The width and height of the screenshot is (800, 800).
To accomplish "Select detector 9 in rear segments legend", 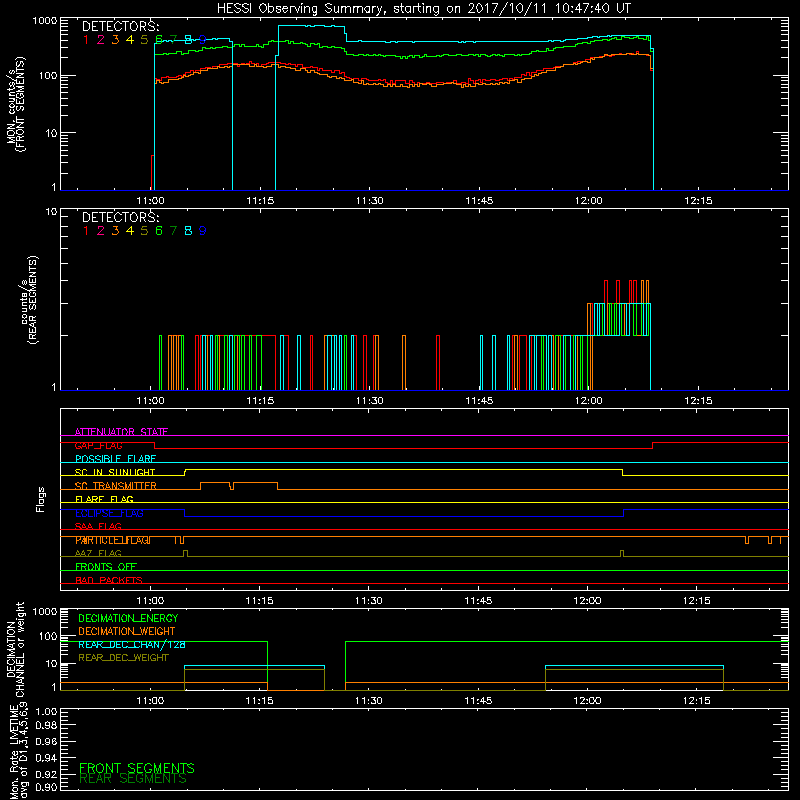I will point(203,231).
